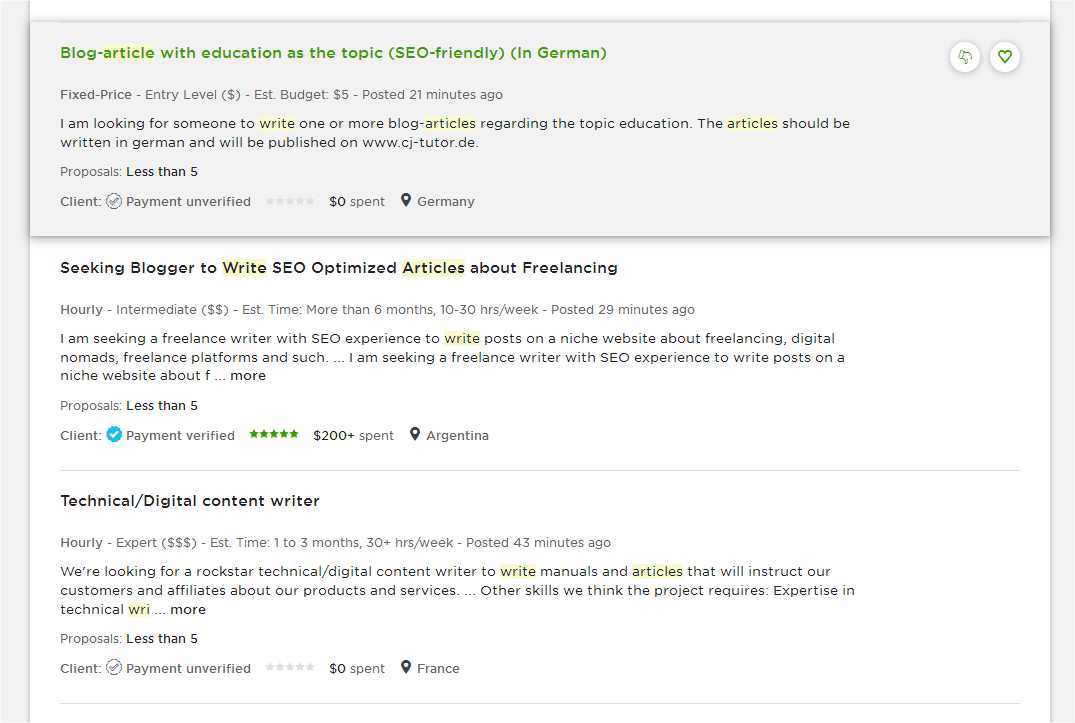
Task: Click the location pin next to Germany
Action: tap(406, 200)
